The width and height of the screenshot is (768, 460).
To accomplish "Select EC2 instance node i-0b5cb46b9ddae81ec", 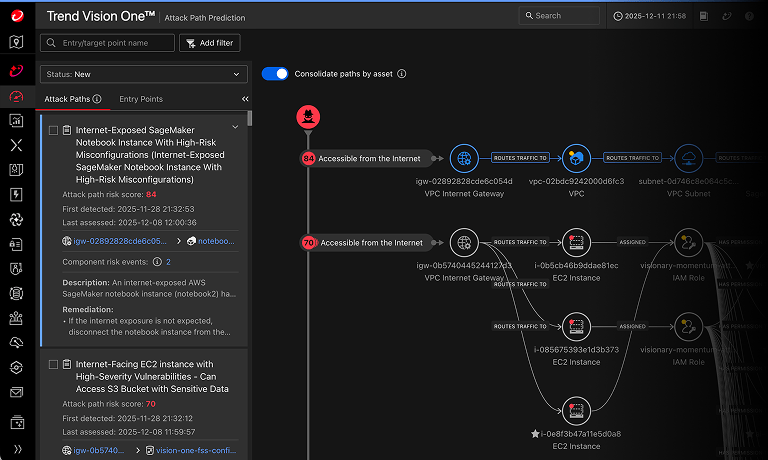I will click(576, 242).
